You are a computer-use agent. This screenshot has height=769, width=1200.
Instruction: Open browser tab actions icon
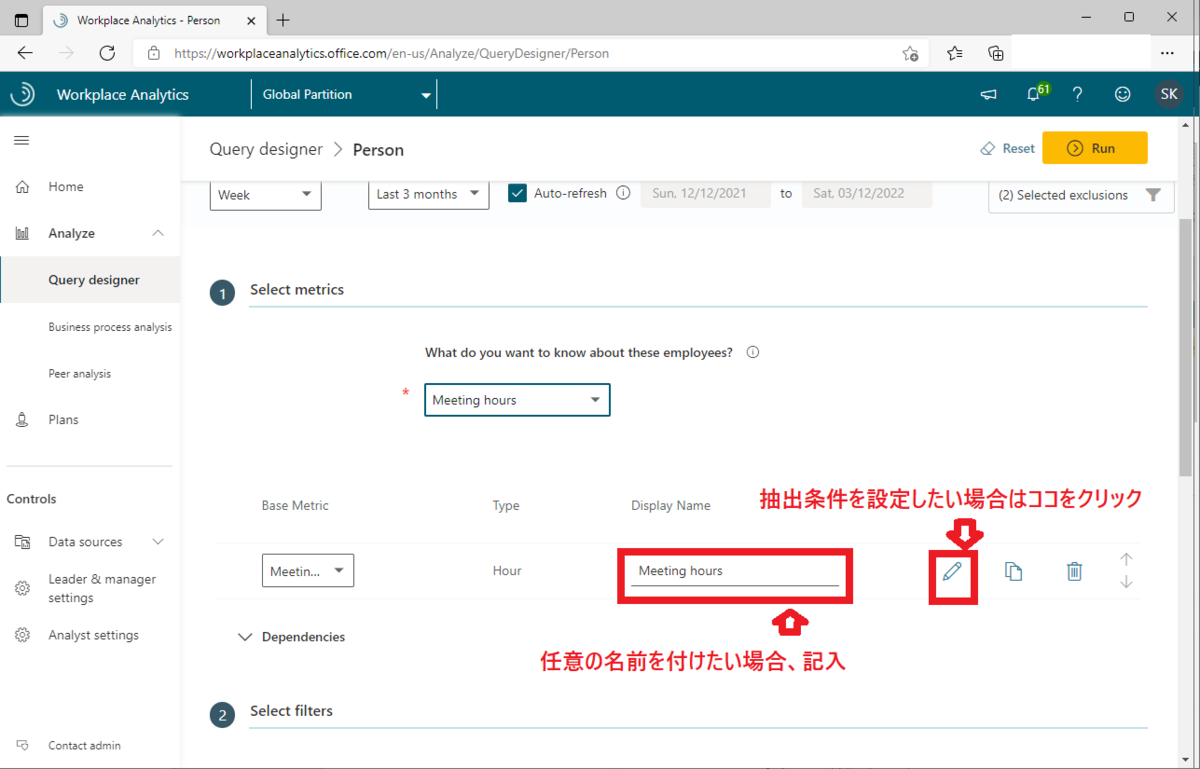(21, 20)
